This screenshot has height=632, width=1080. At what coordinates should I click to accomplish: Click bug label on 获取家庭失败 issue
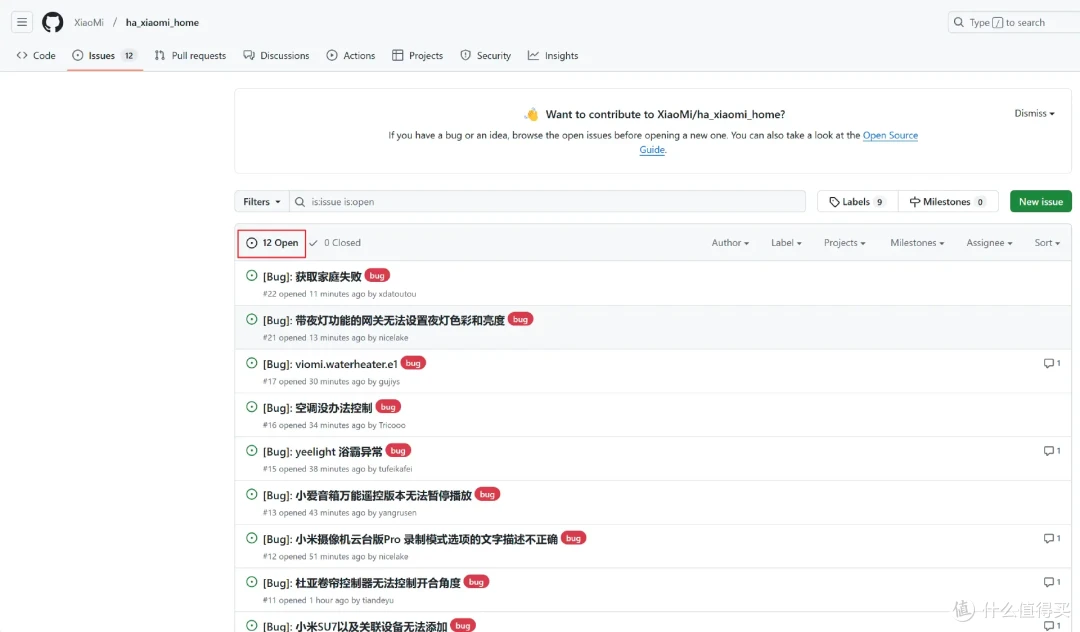[x=377, y=275]
